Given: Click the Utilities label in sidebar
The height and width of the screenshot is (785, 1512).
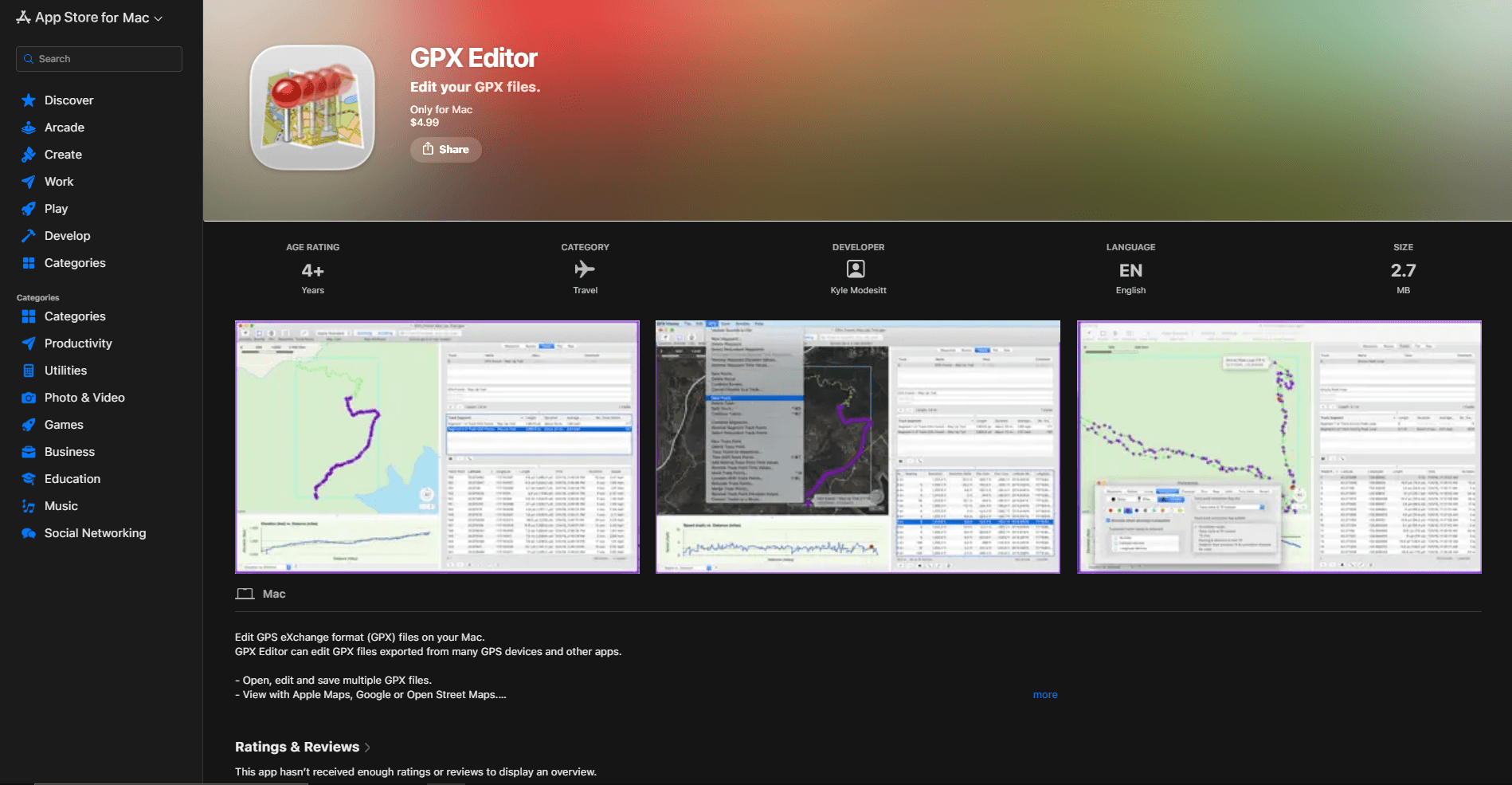Looking at the screenshot, I should pyautogui.click(x=65, y=371).
